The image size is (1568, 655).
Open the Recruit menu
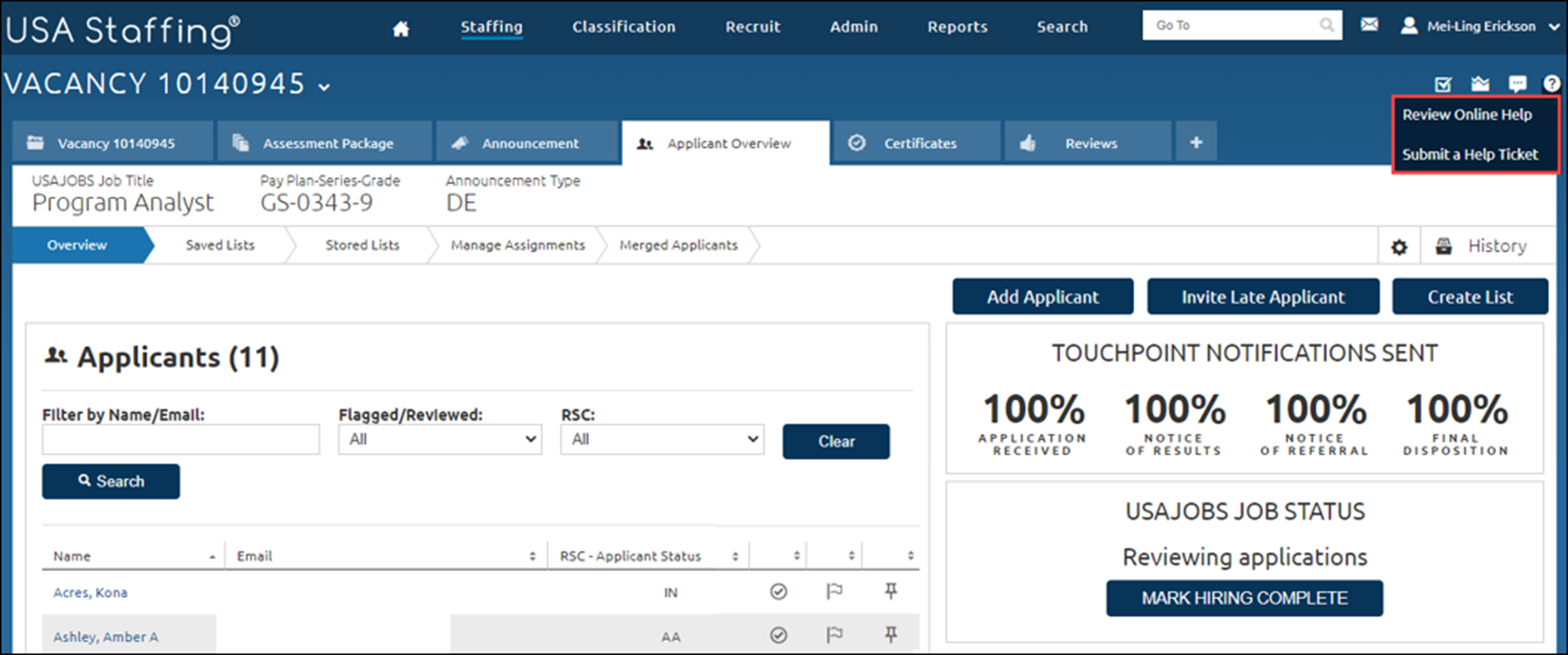click(752, 27)
